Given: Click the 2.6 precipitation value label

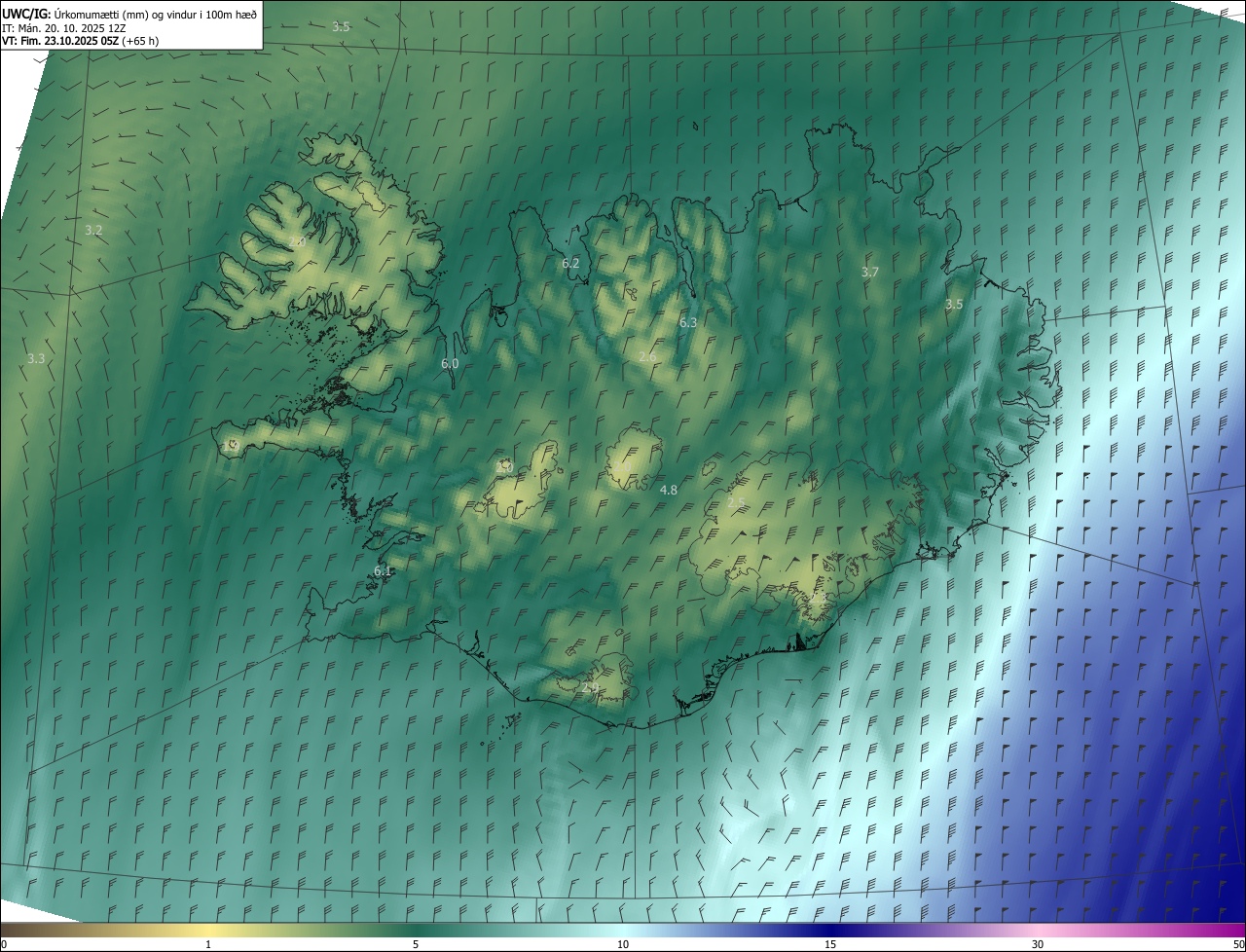Looking at the screenshot, I should [x=647, y=357].
